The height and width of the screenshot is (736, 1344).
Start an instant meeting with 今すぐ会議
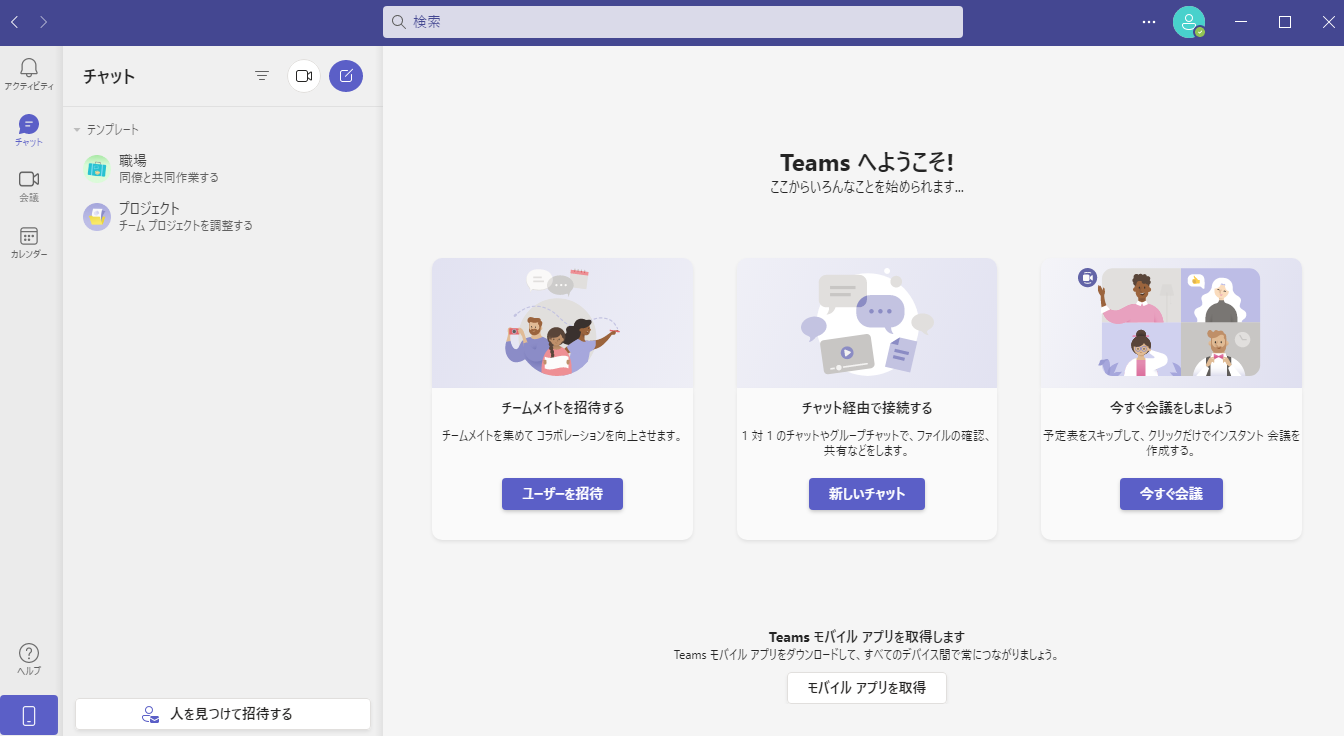(x=1170, y=494)
